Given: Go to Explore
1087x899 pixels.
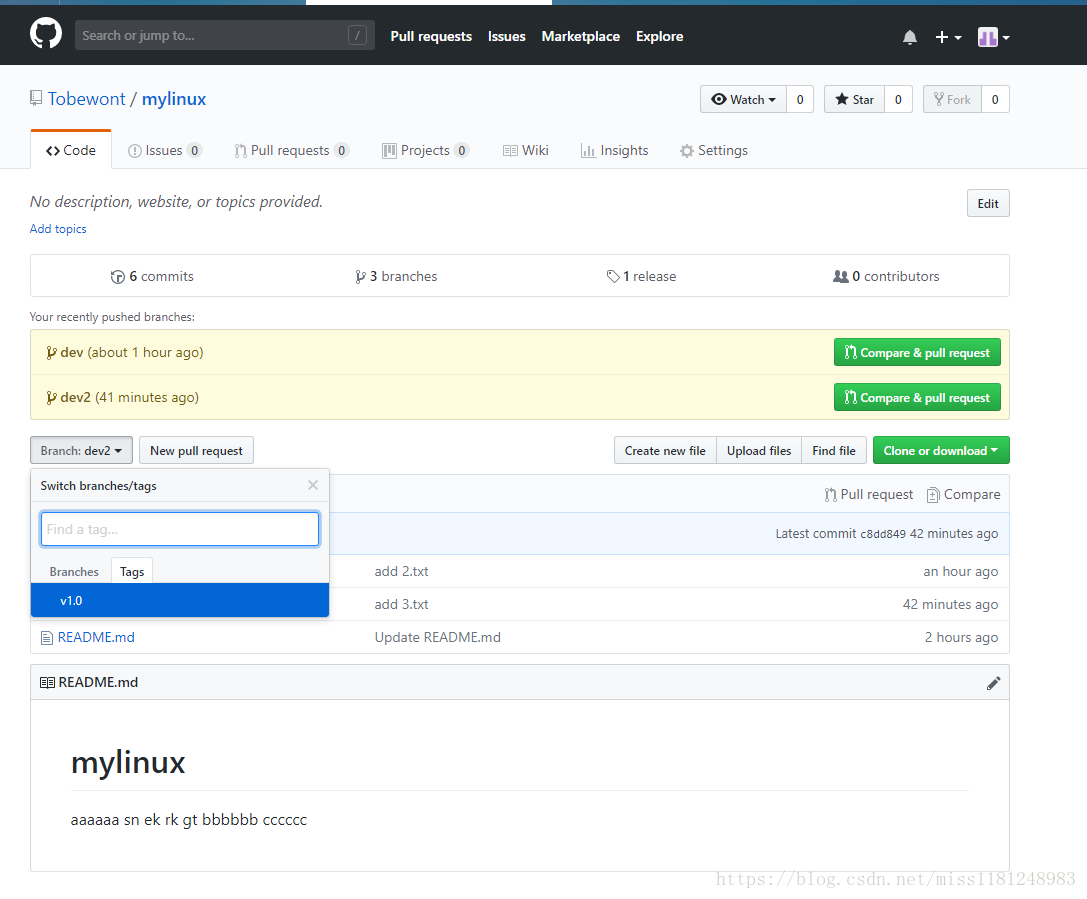Looking at the screenshot, I should (x=659, y=36).
